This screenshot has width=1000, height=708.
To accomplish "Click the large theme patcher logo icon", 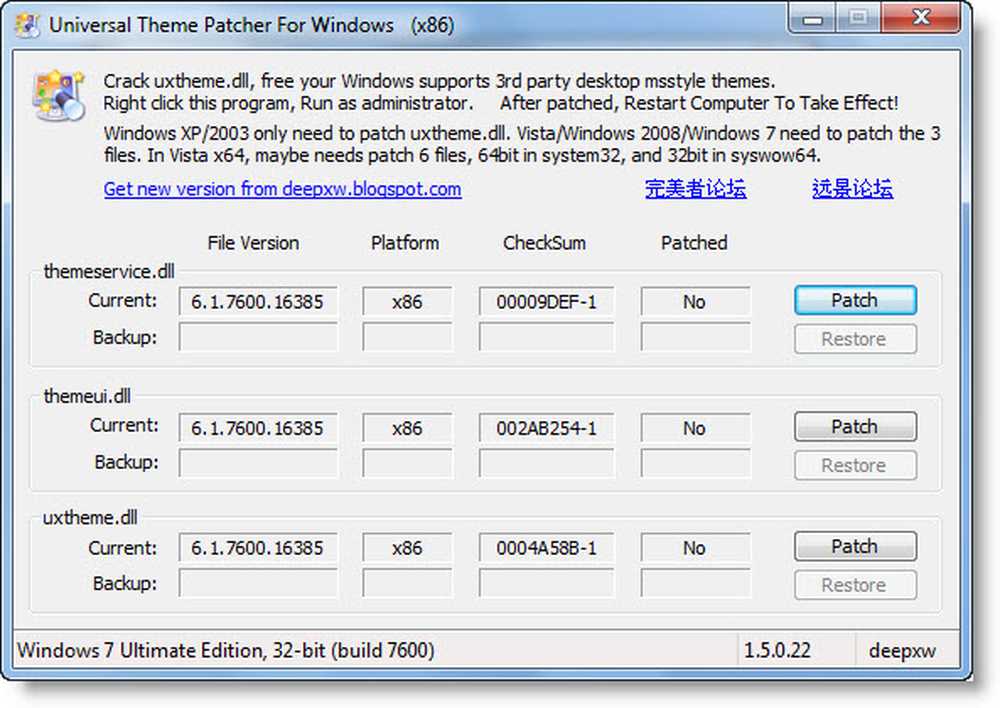I will coord(57,97).
